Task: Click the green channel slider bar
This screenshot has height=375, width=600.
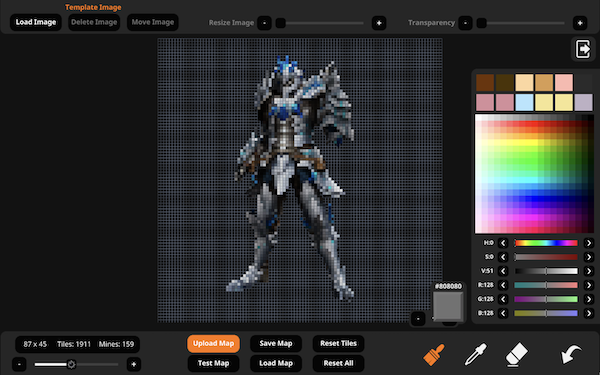Action: coord(546,299)
